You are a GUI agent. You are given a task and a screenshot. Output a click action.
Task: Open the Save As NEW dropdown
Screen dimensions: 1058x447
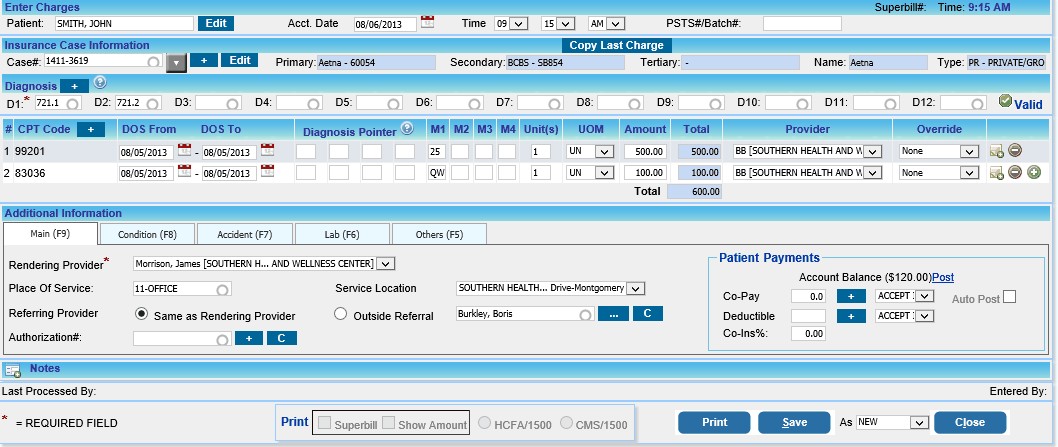tap(920, 423)
